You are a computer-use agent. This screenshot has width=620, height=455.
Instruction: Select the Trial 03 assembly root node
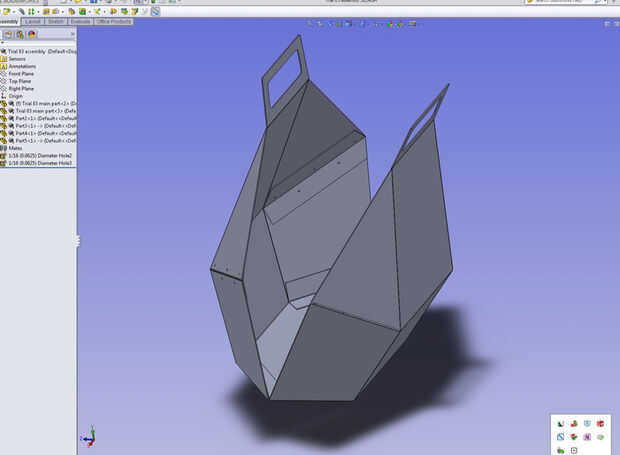click(38, 51)
